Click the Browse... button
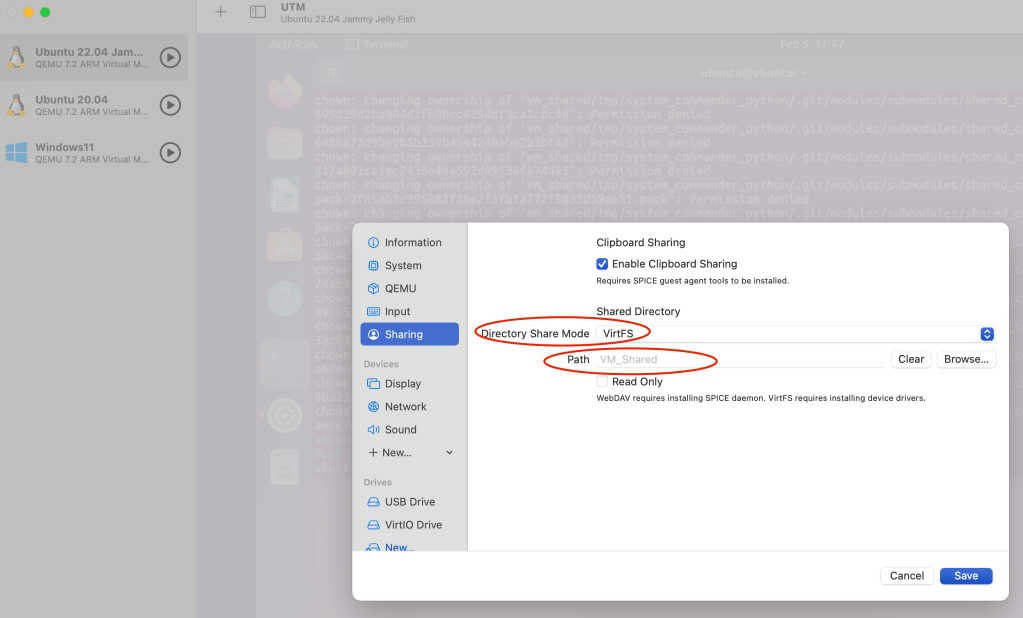Screen dimensions: 1023x618 click(966, 359)
